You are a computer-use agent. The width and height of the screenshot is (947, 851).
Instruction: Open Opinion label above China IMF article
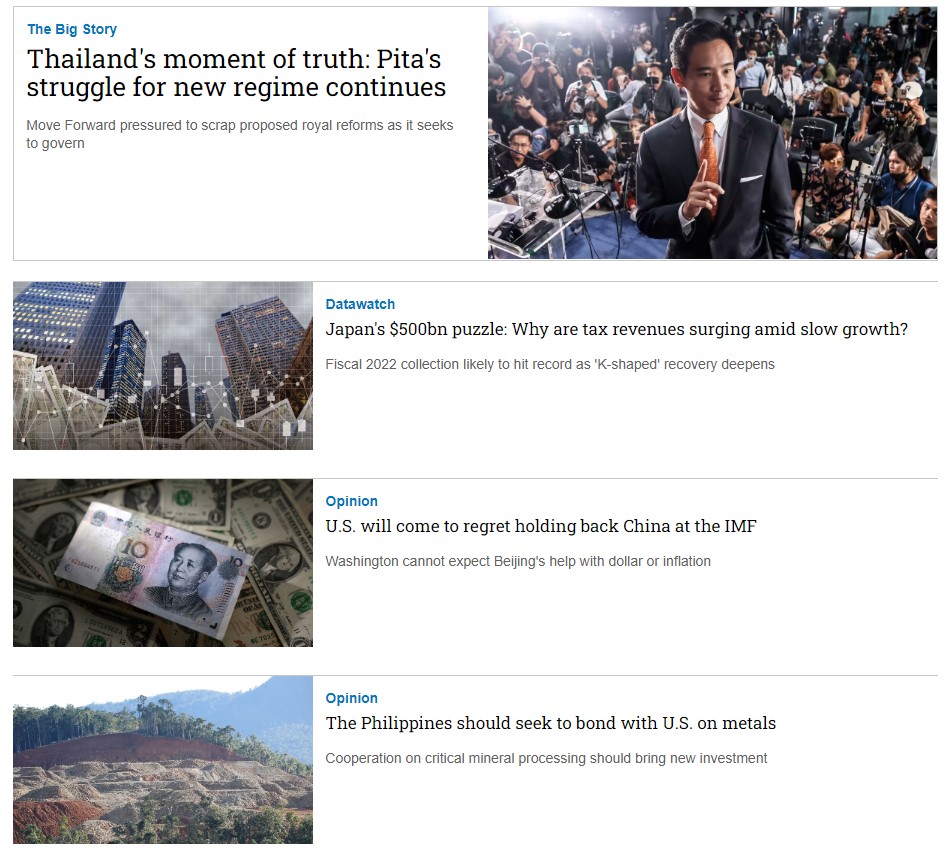click(x=352, y=501)
